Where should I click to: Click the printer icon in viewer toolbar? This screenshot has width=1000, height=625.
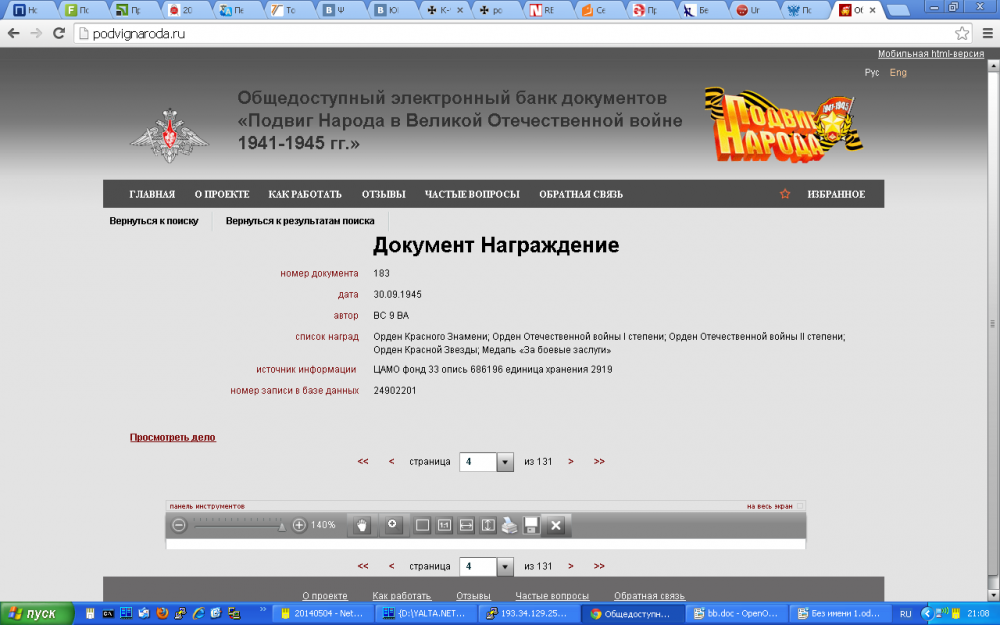tap(510, 525)
